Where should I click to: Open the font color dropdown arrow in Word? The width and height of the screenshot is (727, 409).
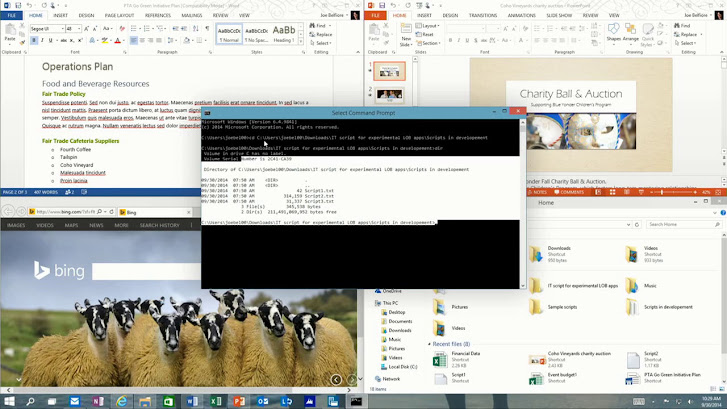(x=124, y=40)
